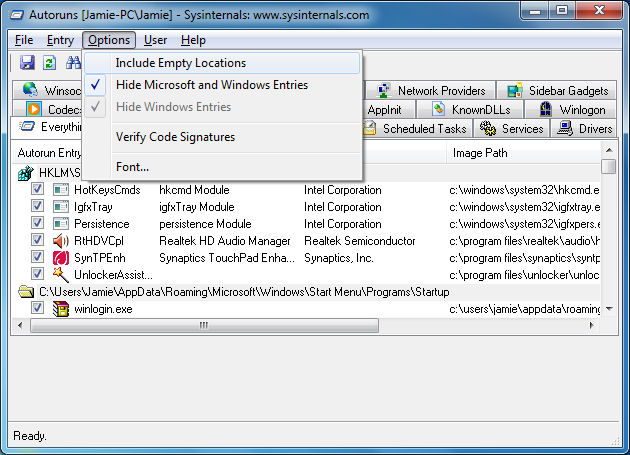Screen dimensions: 630x455
Task: Select the Realtek Semiconductor publisher cell
Action: 360,241
